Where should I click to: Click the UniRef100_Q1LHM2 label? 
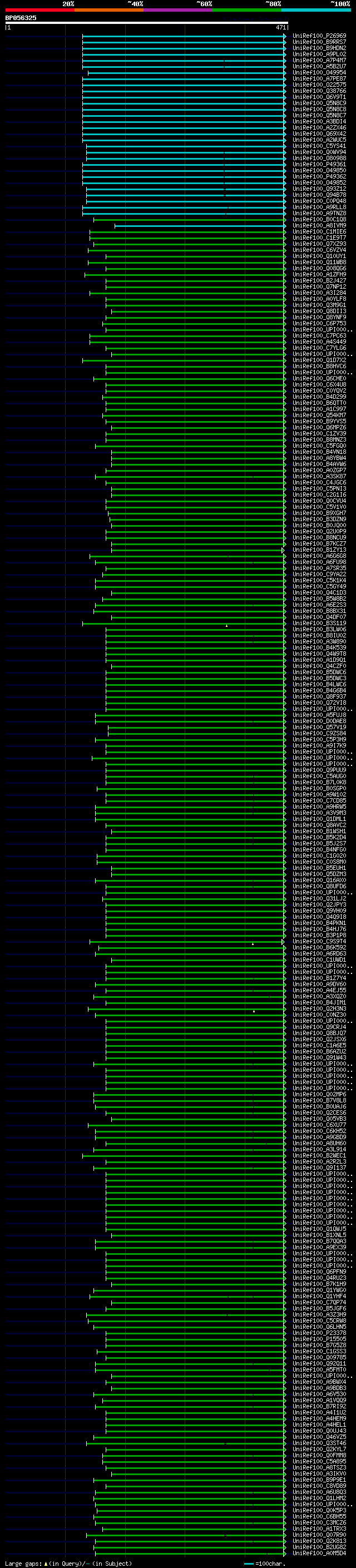319,1498
